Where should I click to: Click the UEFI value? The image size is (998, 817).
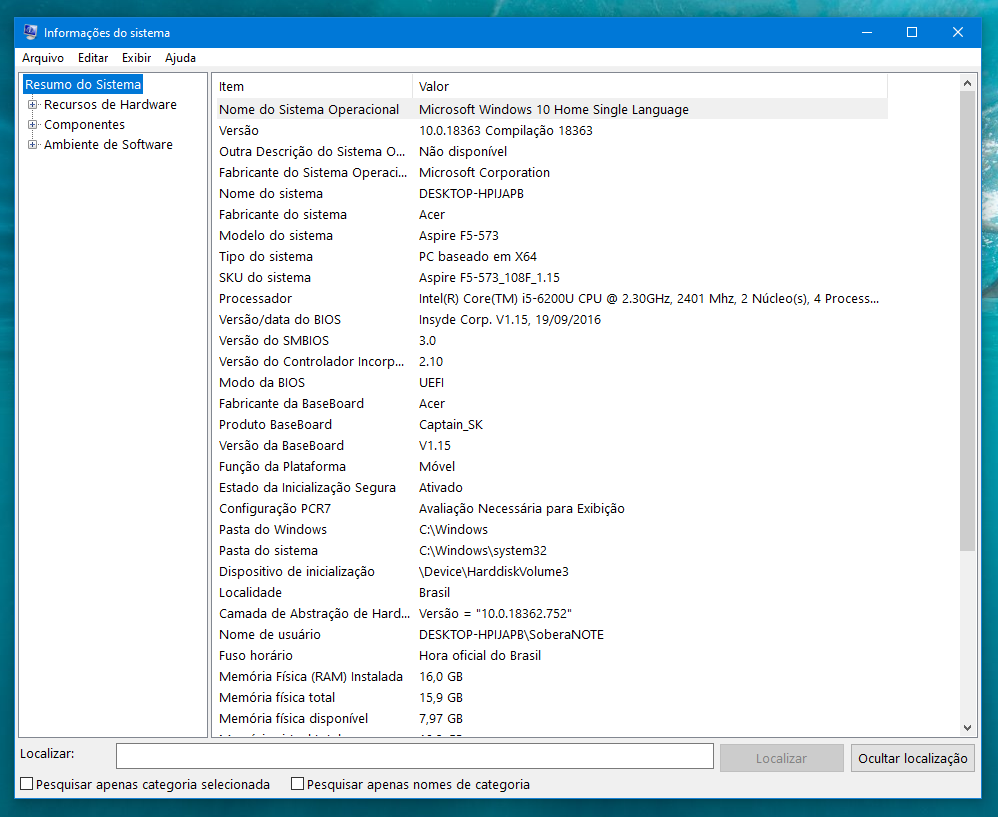[432, 382]
